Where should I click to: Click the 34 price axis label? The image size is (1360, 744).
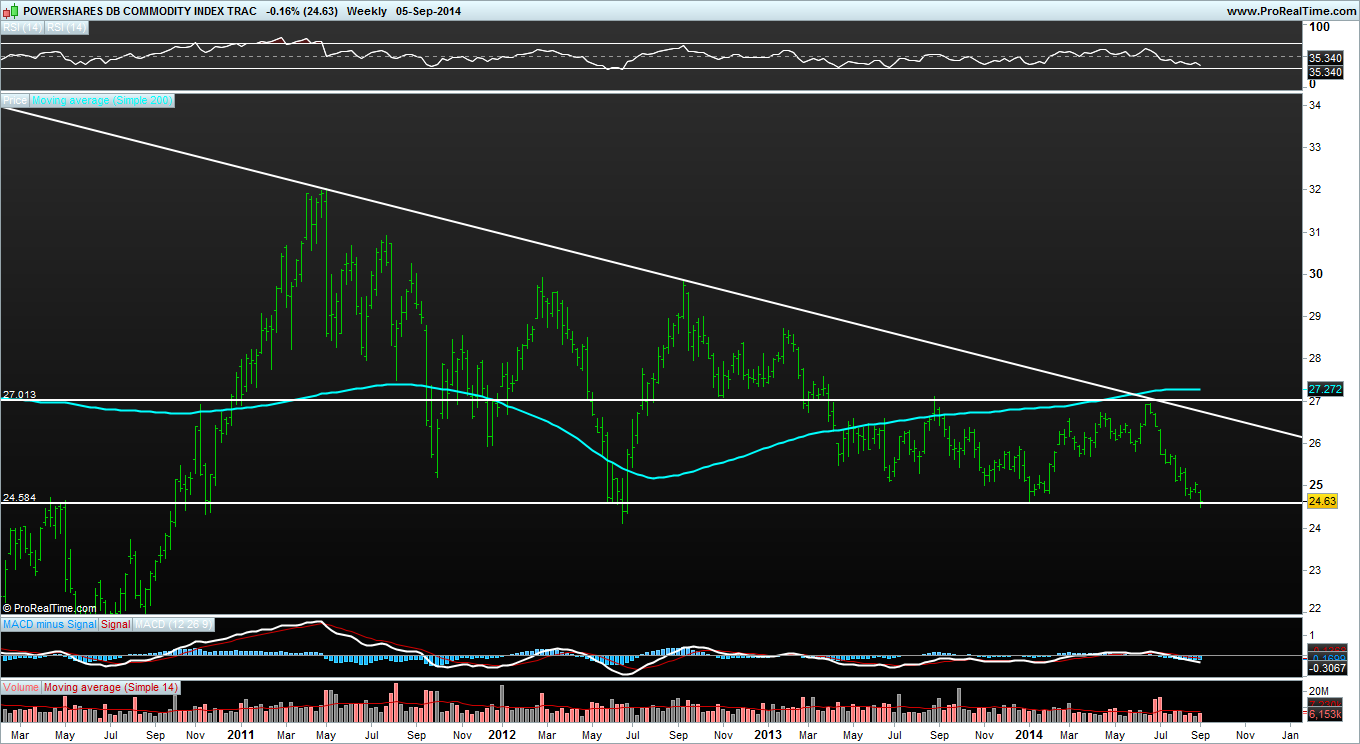coord(1316,105)
